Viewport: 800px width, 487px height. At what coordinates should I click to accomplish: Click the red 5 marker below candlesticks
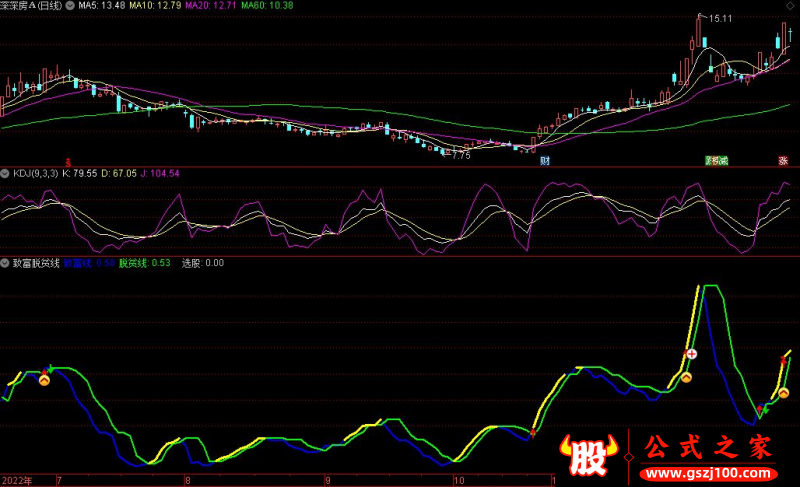click(x=68, y=161)
